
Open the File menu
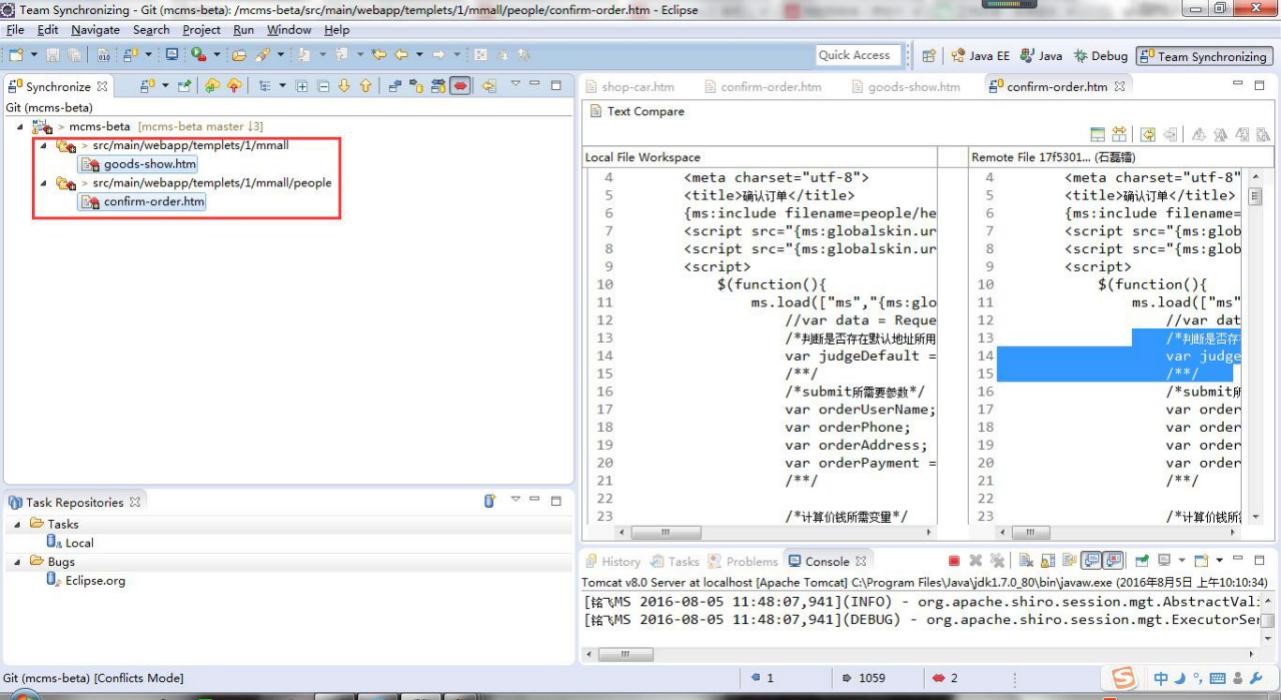tap(16, 30)
